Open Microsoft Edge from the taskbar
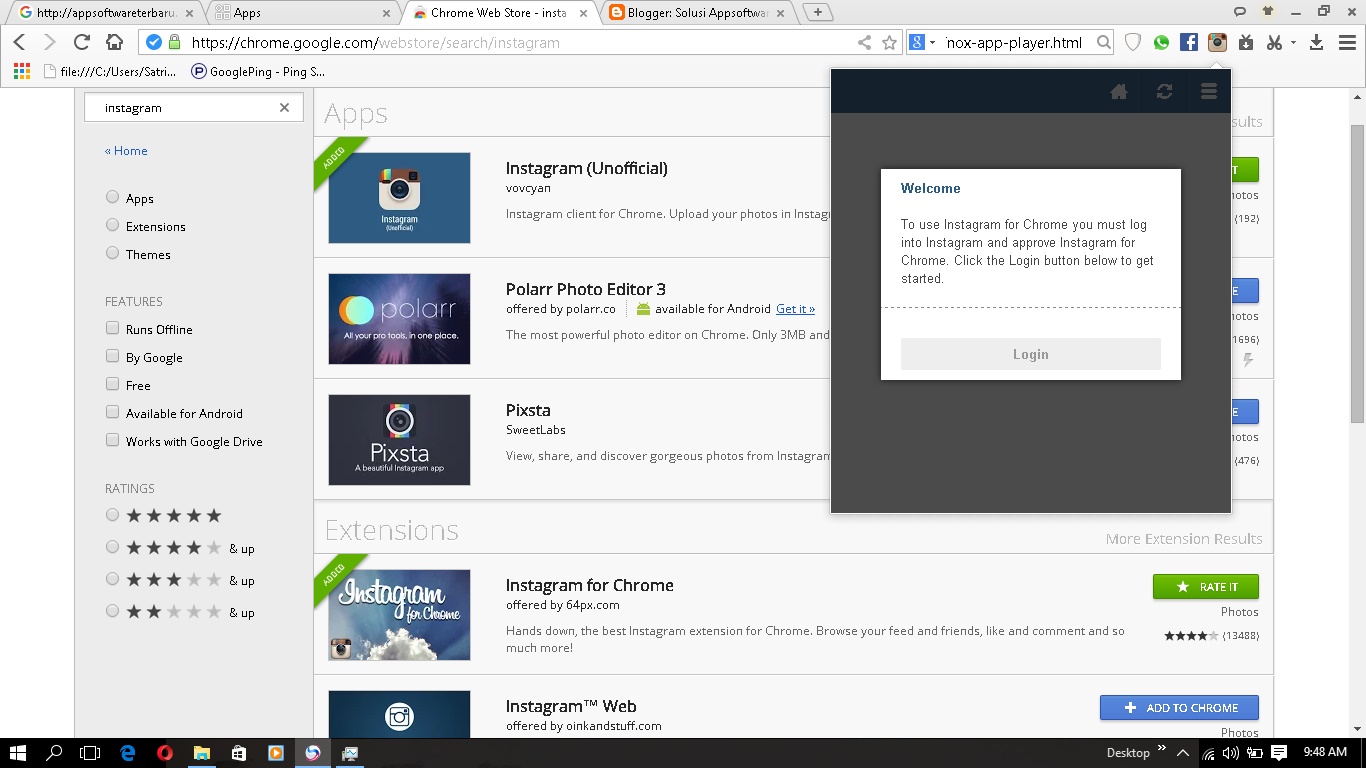 128,752
